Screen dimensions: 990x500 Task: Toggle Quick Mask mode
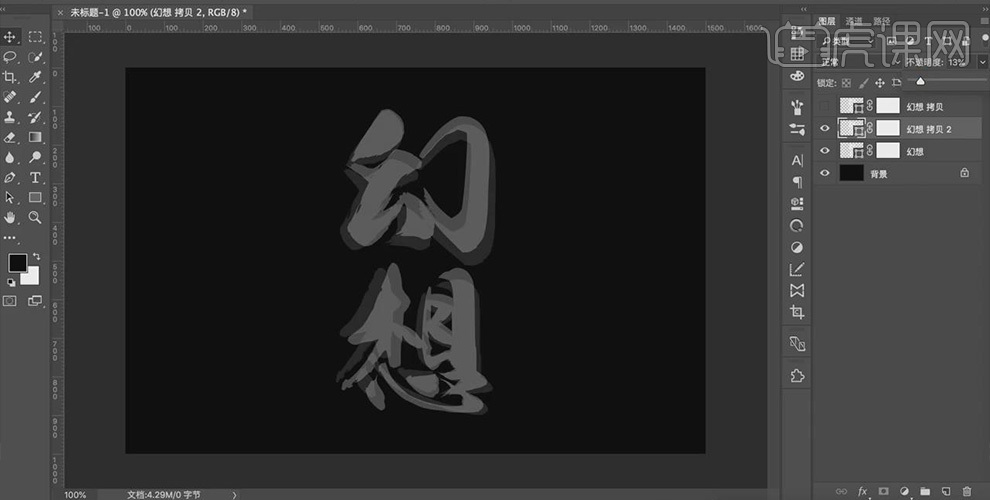9,301
